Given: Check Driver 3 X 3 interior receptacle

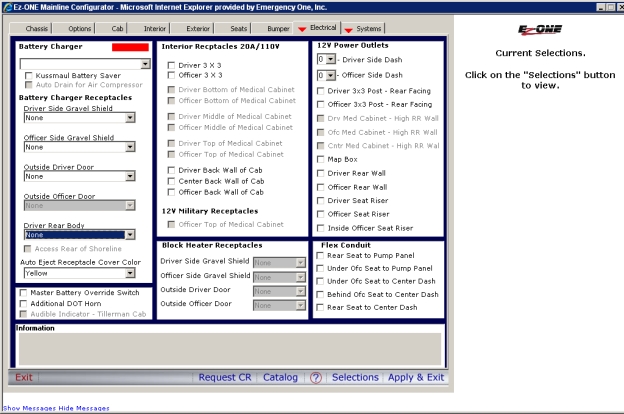Looking at the screenshot, I should click(x=171, y=65).
